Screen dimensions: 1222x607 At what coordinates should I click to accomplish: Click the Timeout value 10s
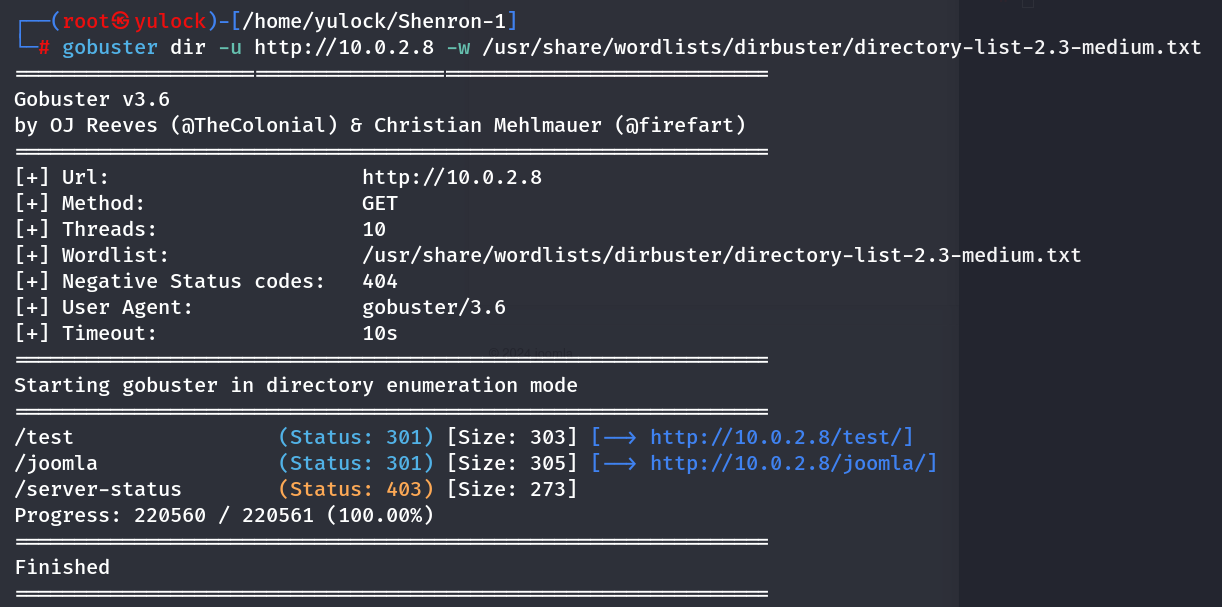coord(380,333)
